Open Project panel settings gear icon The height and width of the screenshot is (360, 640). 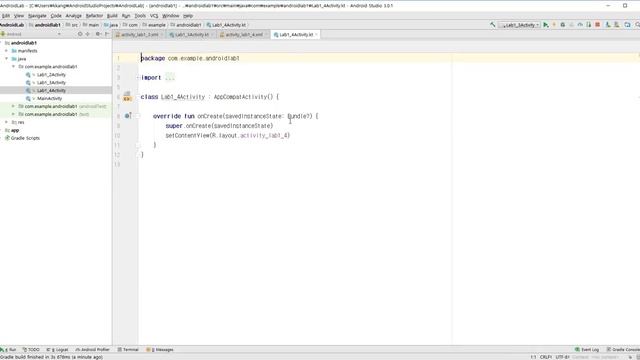click(x=98, y=34)
